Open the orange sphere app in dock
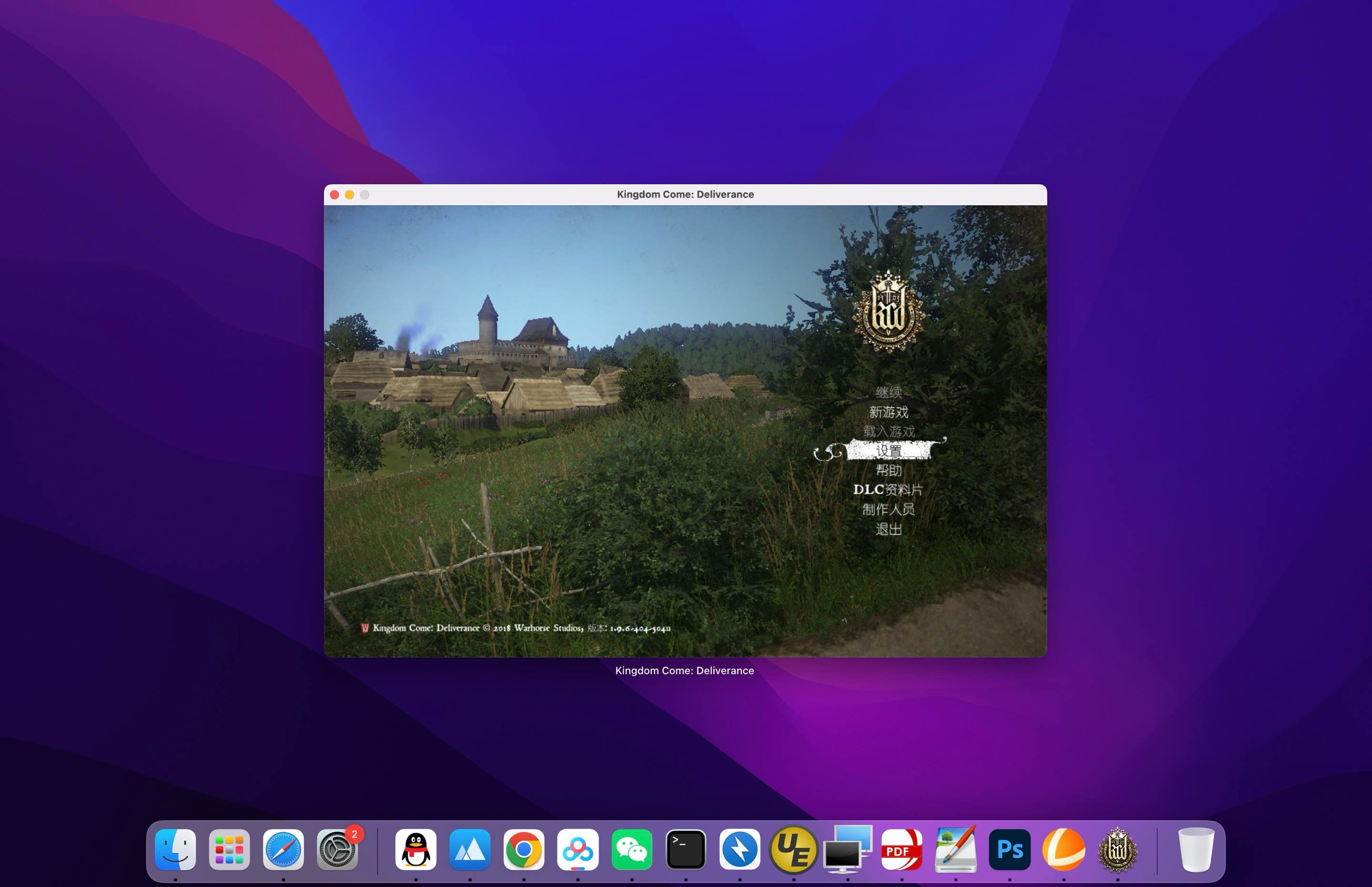Image resolution: width=1372 pixels, height=887 pixels. tap(1064, 849)
